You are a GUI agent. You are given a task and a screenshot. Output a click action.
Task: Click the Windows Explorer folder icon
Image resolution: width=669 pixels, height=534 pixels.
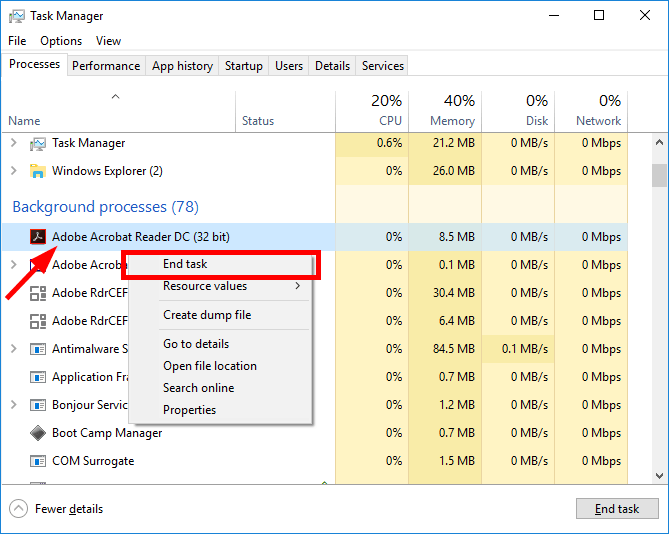(x=38, y=171)
